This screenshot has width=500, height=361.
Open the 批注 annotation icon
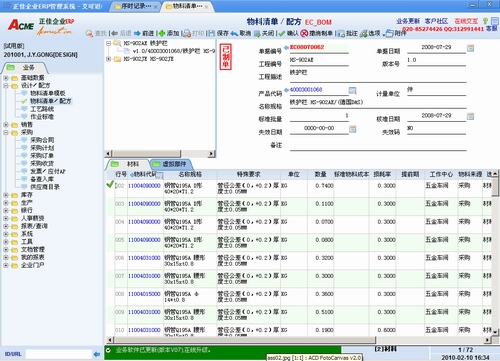coord(341,33)
